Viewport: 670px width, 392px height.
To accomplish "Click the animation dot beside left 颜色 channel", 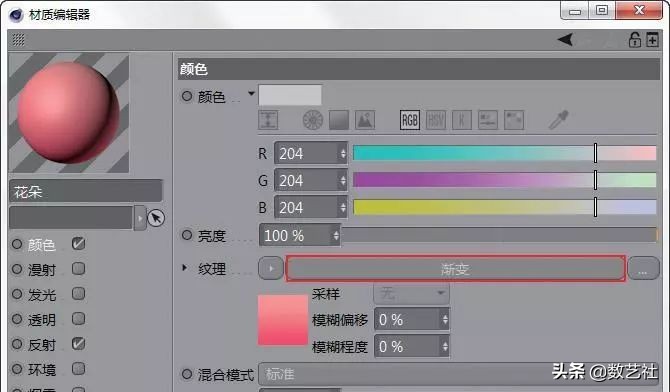I will (x=17, y=244).
